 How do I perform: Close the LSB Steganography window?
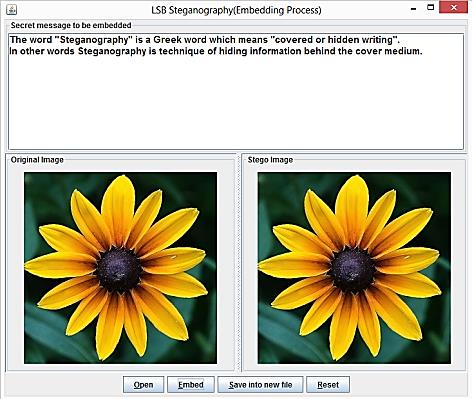point(454,8)
